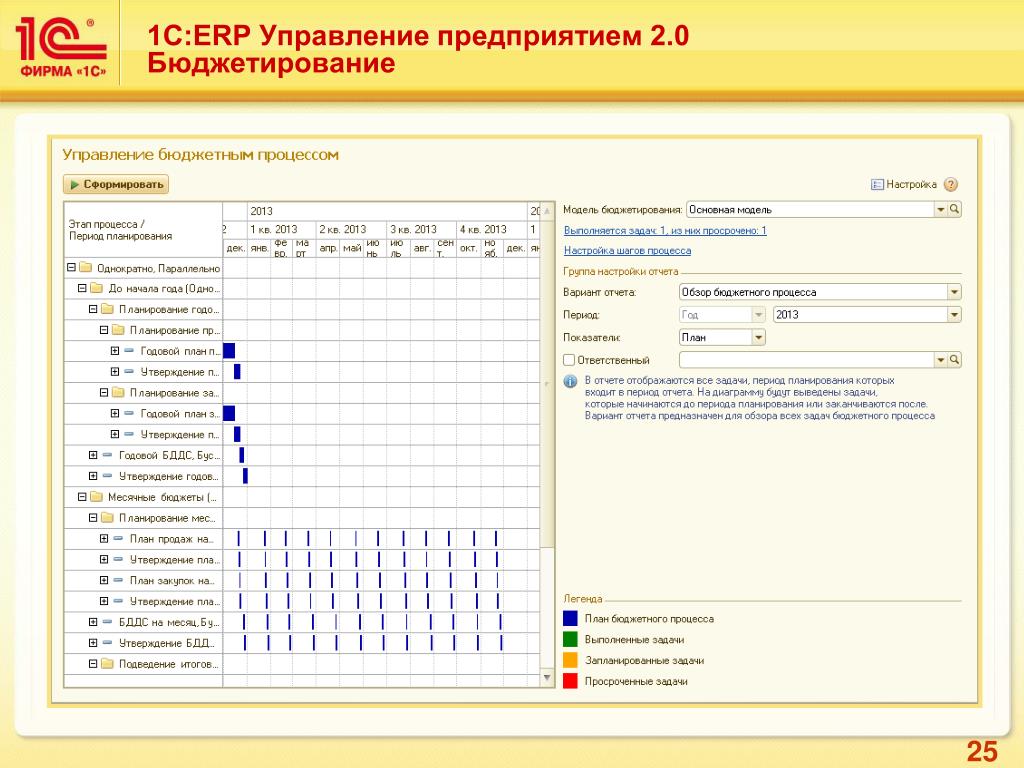This screenshot has height=768, width=1024.
Task: Collapse the Месячные бюджеты node
Action: 82,497
